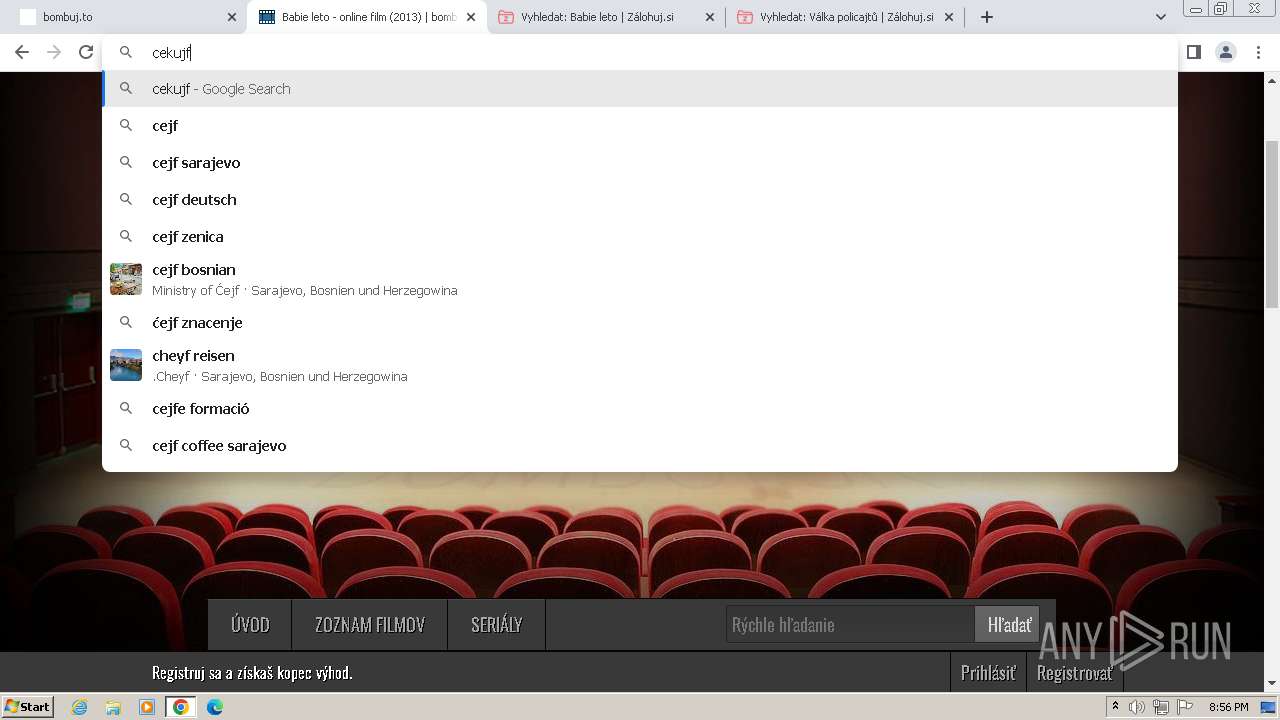Open Microsoft Edge from taskbar
This screenshot has width=1280, height=720.
point(215,707)
